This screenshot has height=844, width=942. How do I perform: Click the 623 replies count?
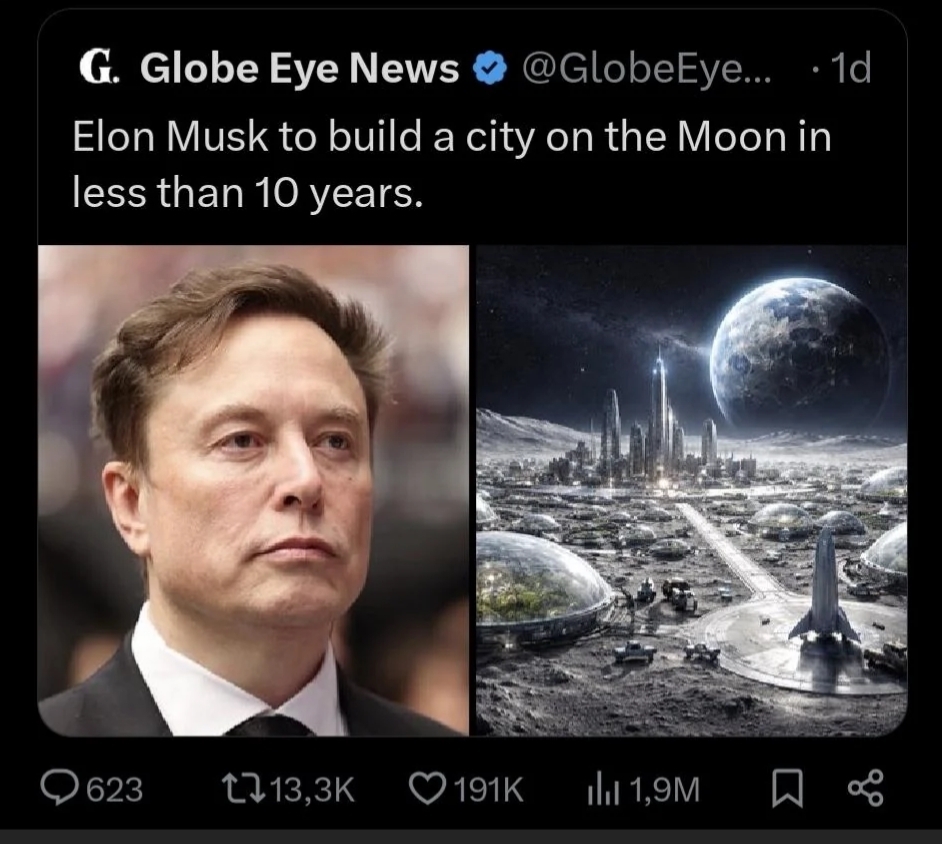[114, 790]
